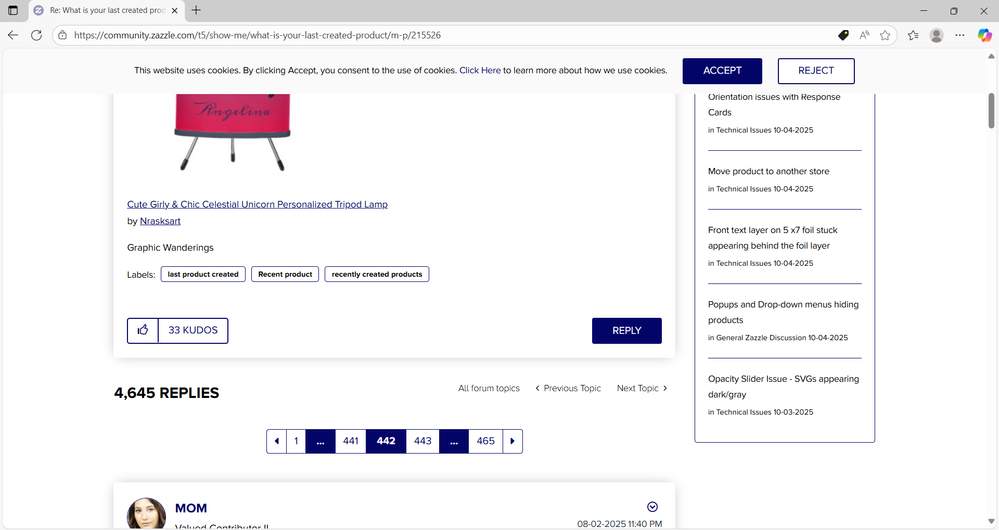Open the Copilot icon in Edge toolbar
This screenshot has height=530, width=999.
click(x=984, y=34)
